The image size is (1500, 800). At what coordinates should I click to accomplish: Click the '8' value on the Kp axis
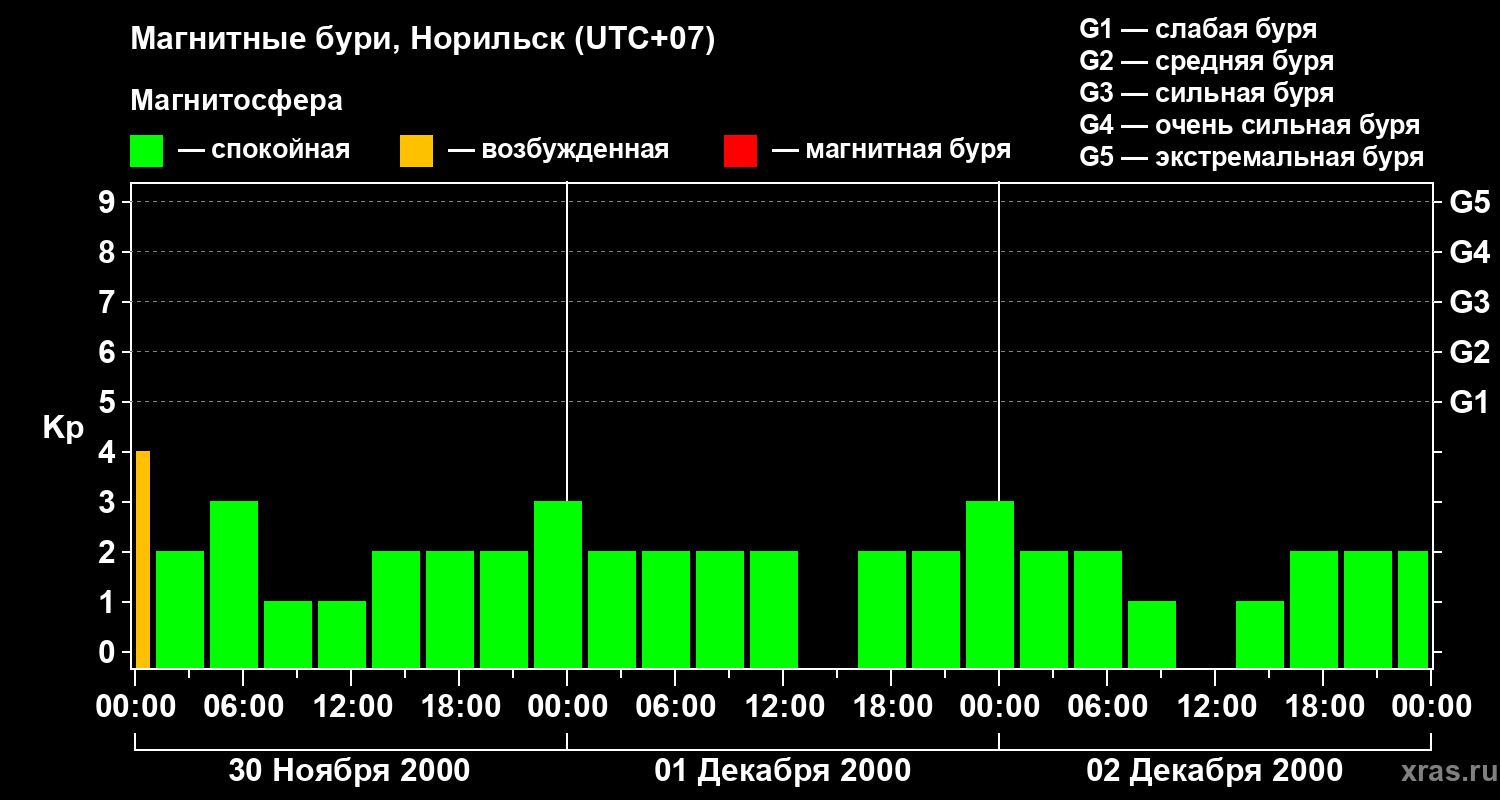(x=109, y=253)
